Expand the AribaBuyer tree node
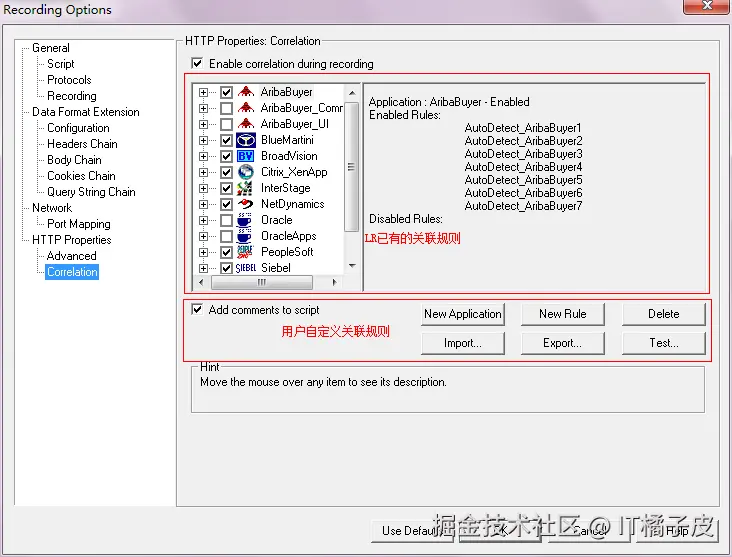Viewport: 732px width, 557px height. point(203,92)
